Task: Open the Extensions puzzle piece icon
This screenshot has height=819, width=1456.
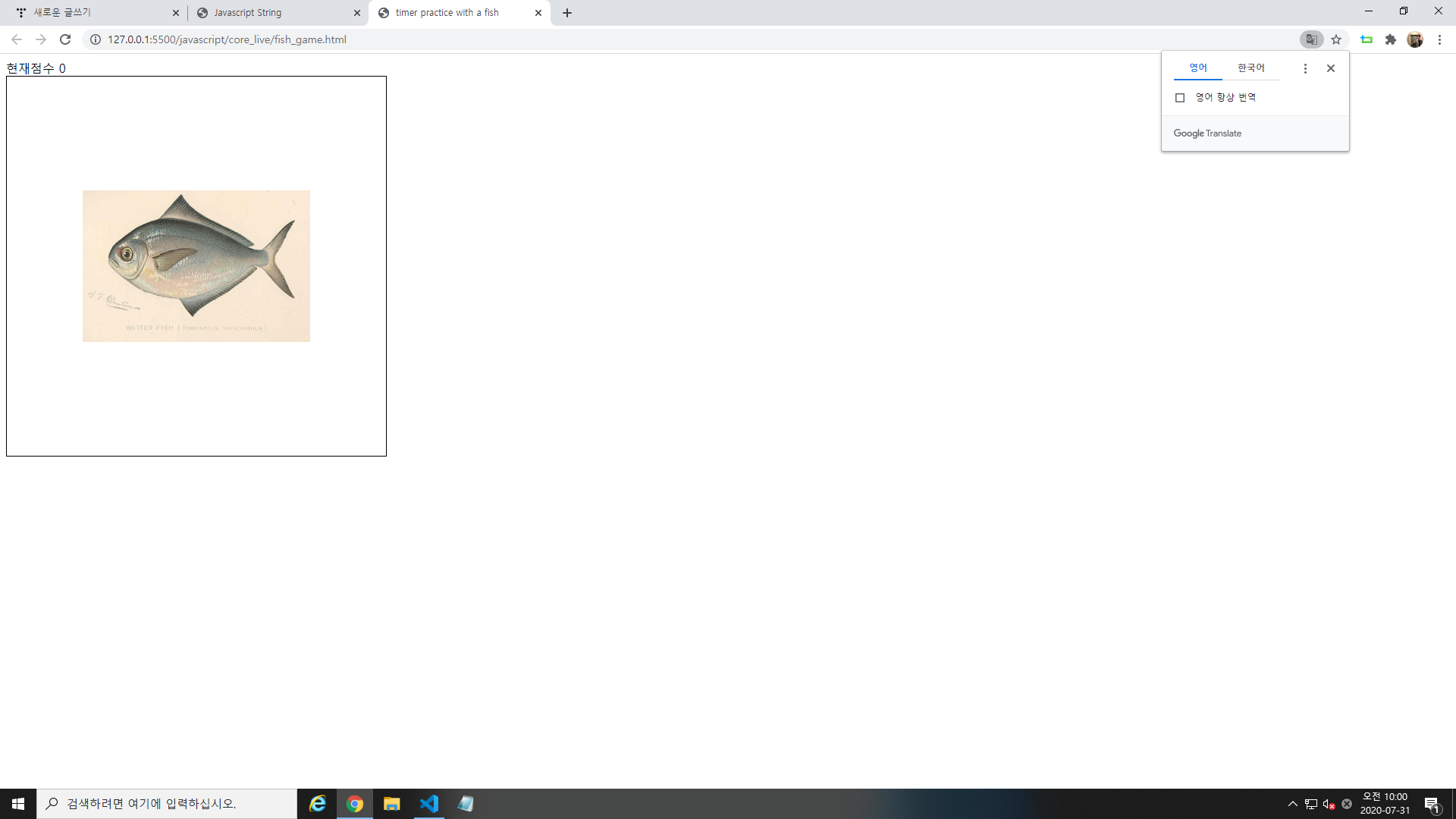Action: click(x=1390, y=39)
